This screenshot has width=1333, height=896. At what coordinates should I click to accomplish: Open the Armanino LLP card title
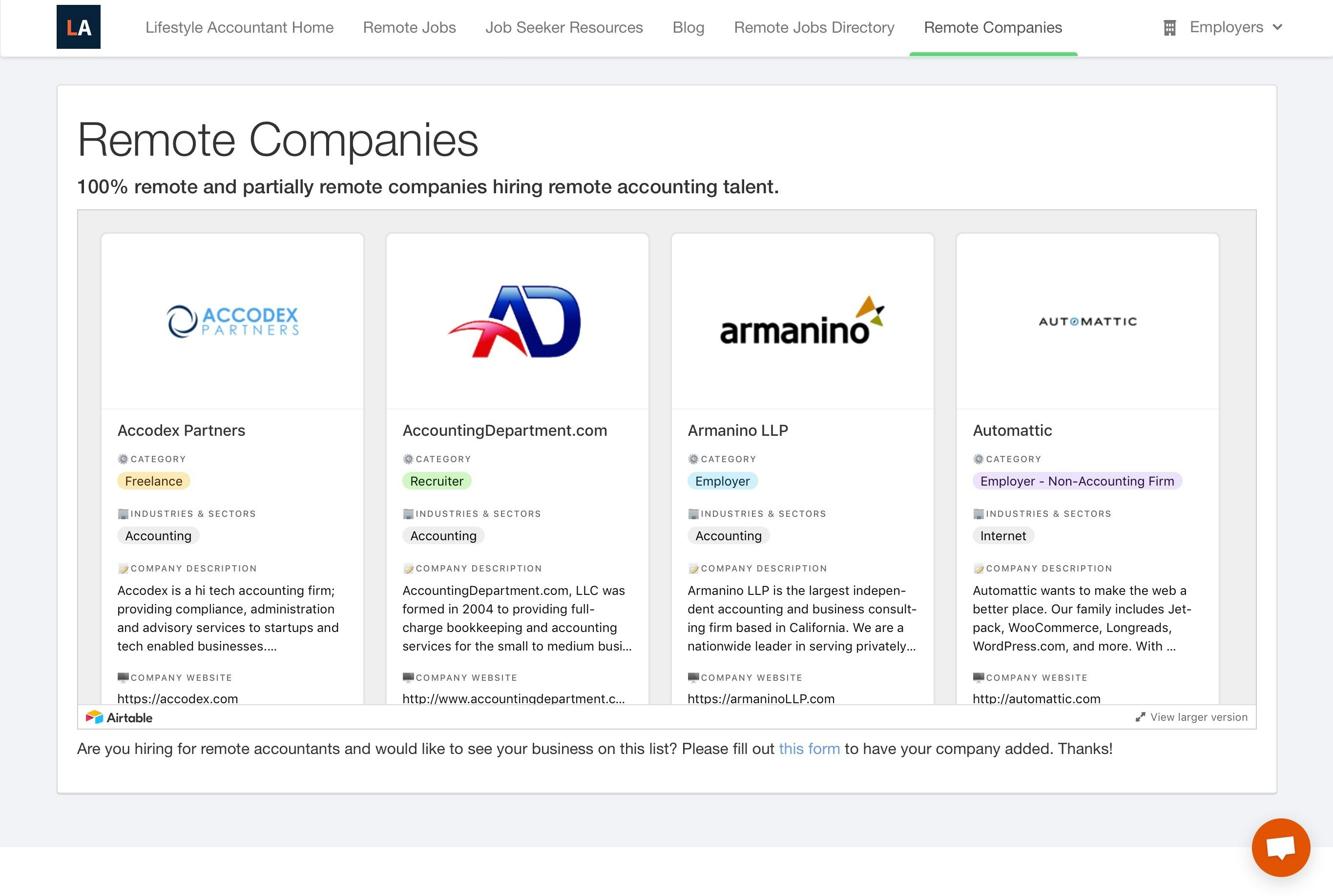[738, 430]
